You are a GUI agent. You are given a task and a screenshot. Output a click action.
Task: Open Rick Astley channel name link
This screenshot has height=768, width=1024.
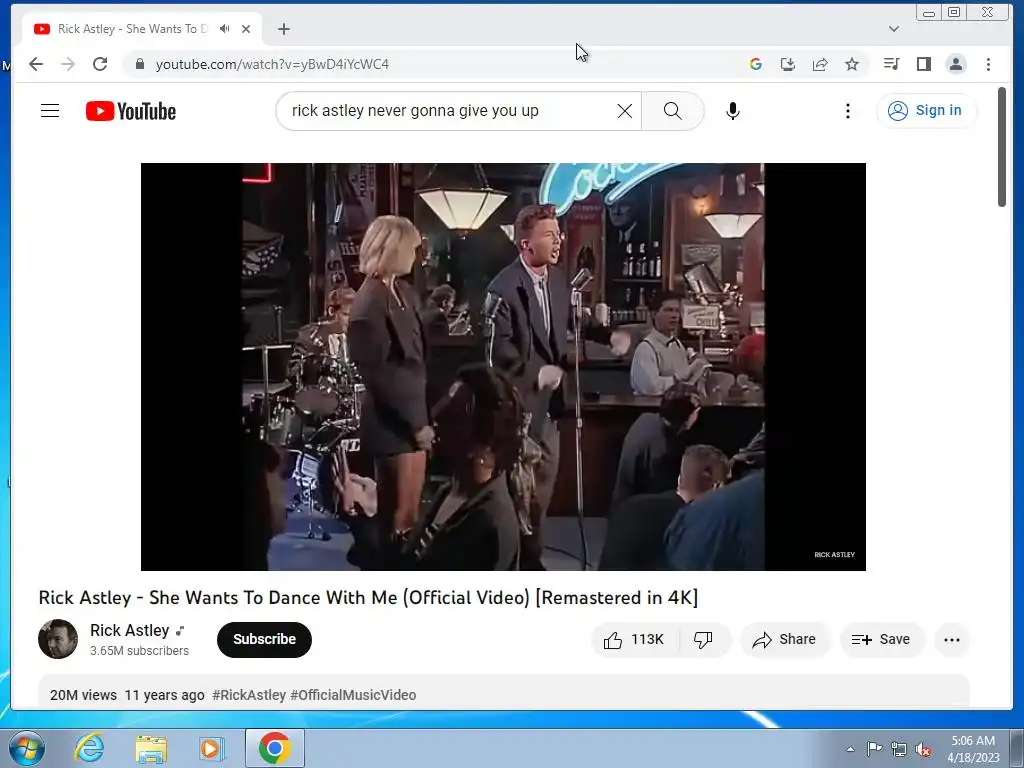click(x=129, y=630)
